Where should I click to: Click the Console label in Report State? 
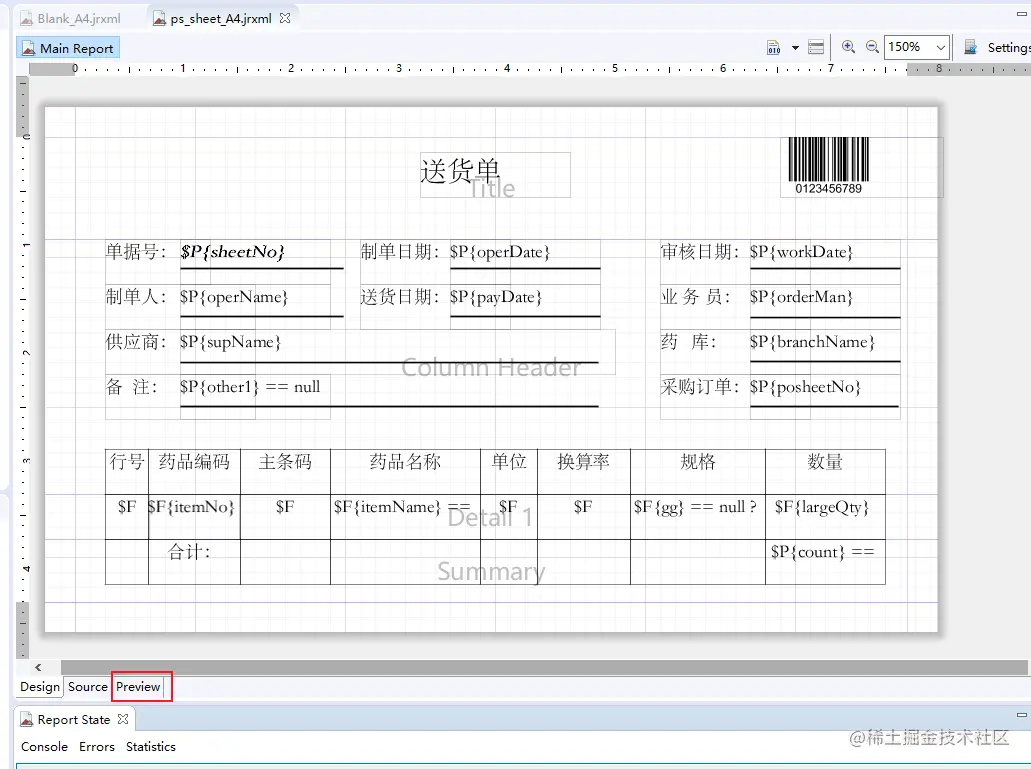(44, 747)
